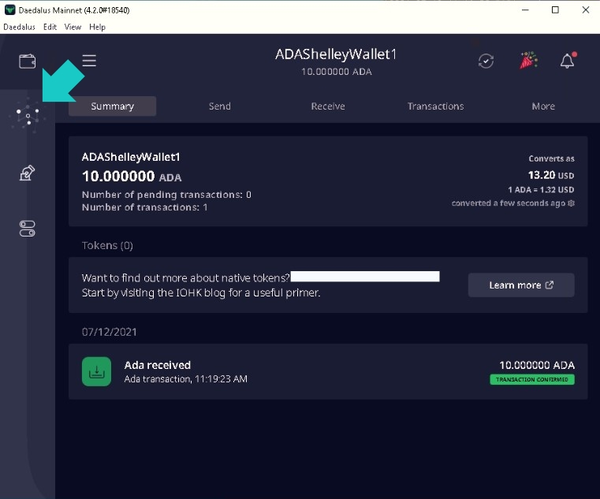The image size is (600, 499).
Task: Open the More tab
Action: (543, 106)
